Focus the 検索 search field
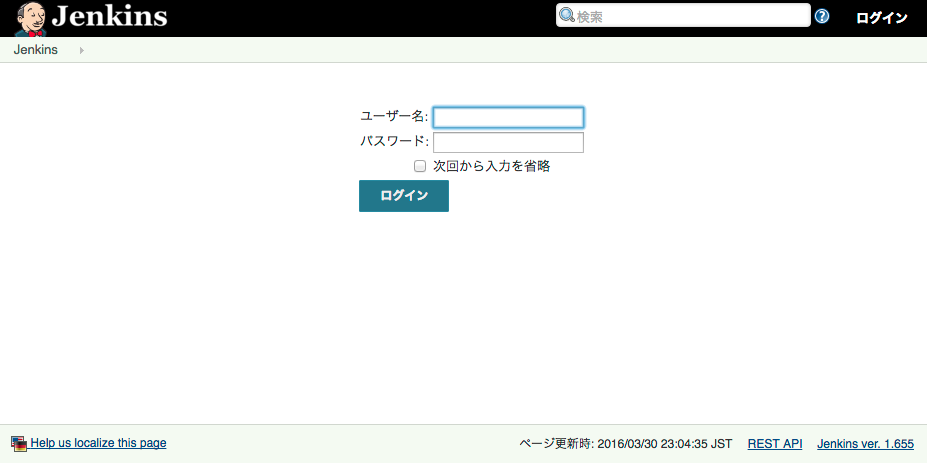The height and width of the screenshot is (463, 927). coord(683,15)
